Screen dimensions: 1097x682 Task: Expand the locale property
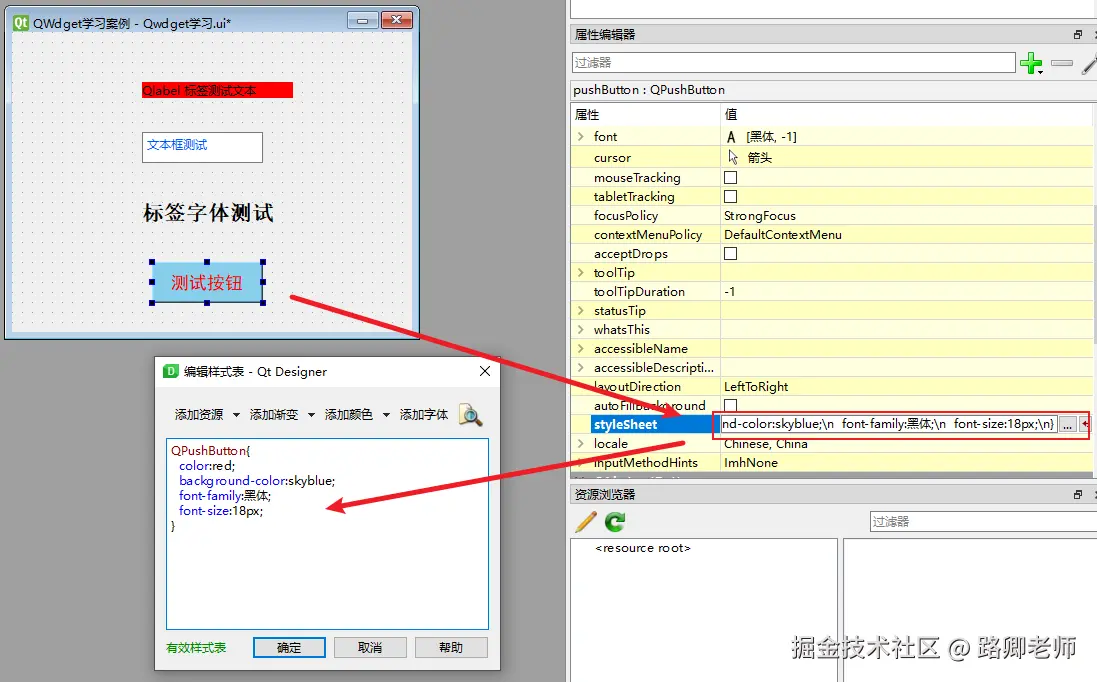coord(581,443)
